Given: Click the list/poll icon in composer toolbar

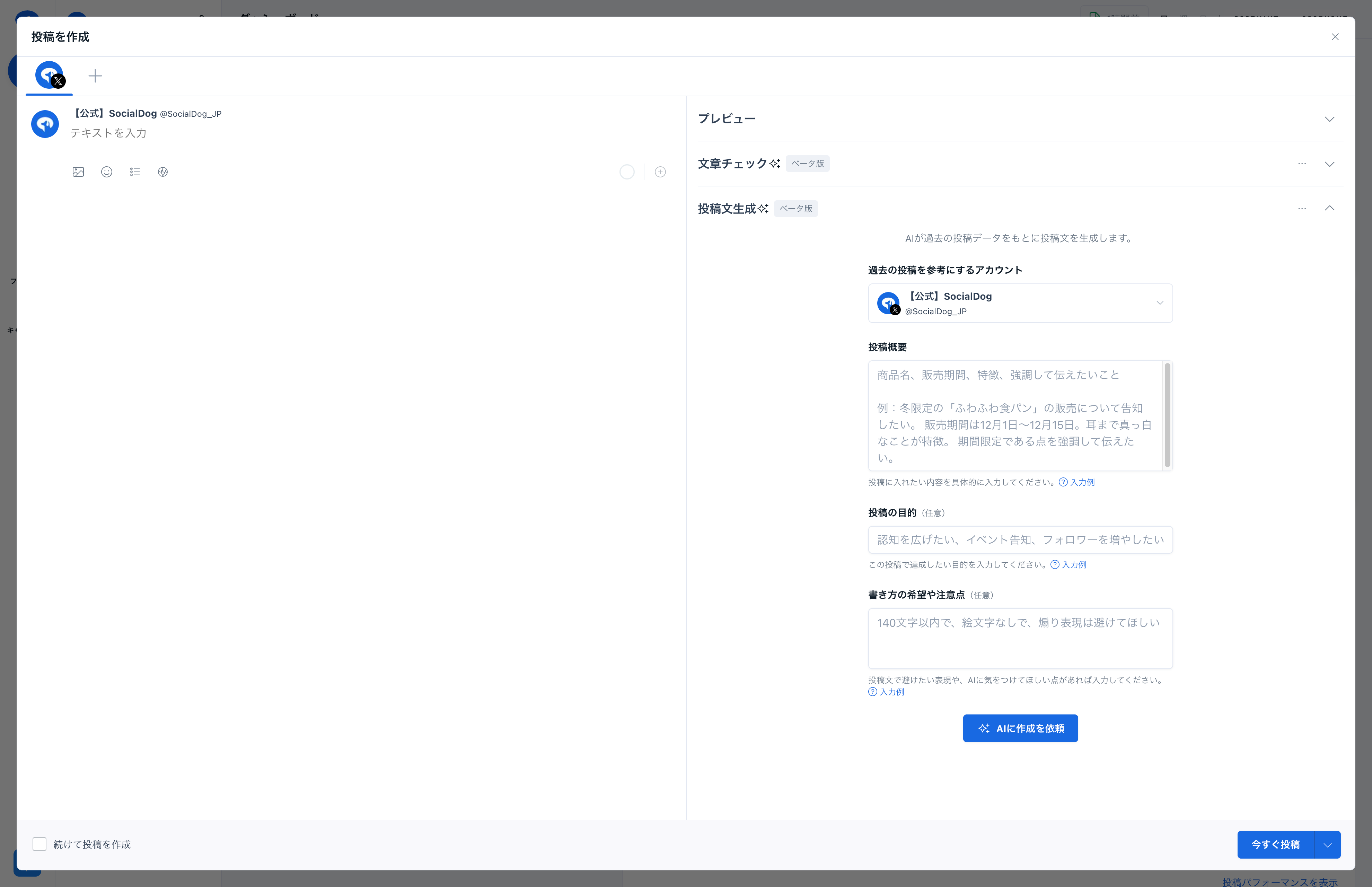Looking at the screenshot, I should click(135, 172).
